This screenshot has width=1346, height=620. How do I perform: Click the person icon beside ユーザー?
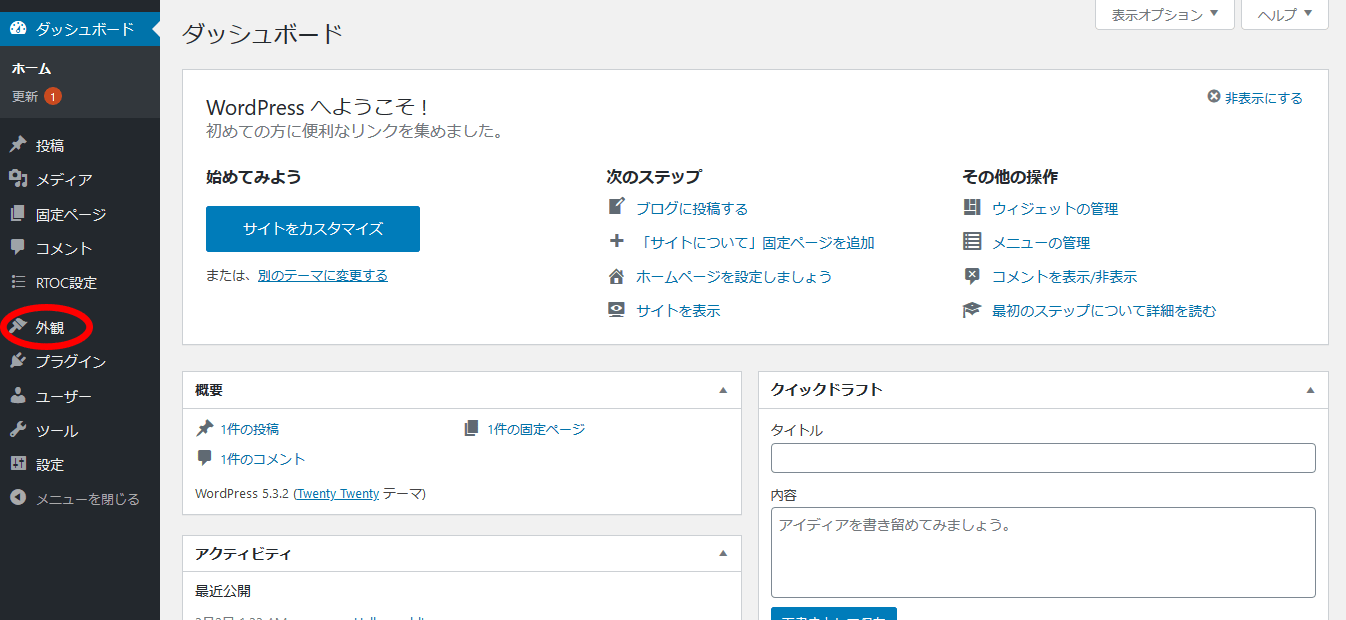18,396
